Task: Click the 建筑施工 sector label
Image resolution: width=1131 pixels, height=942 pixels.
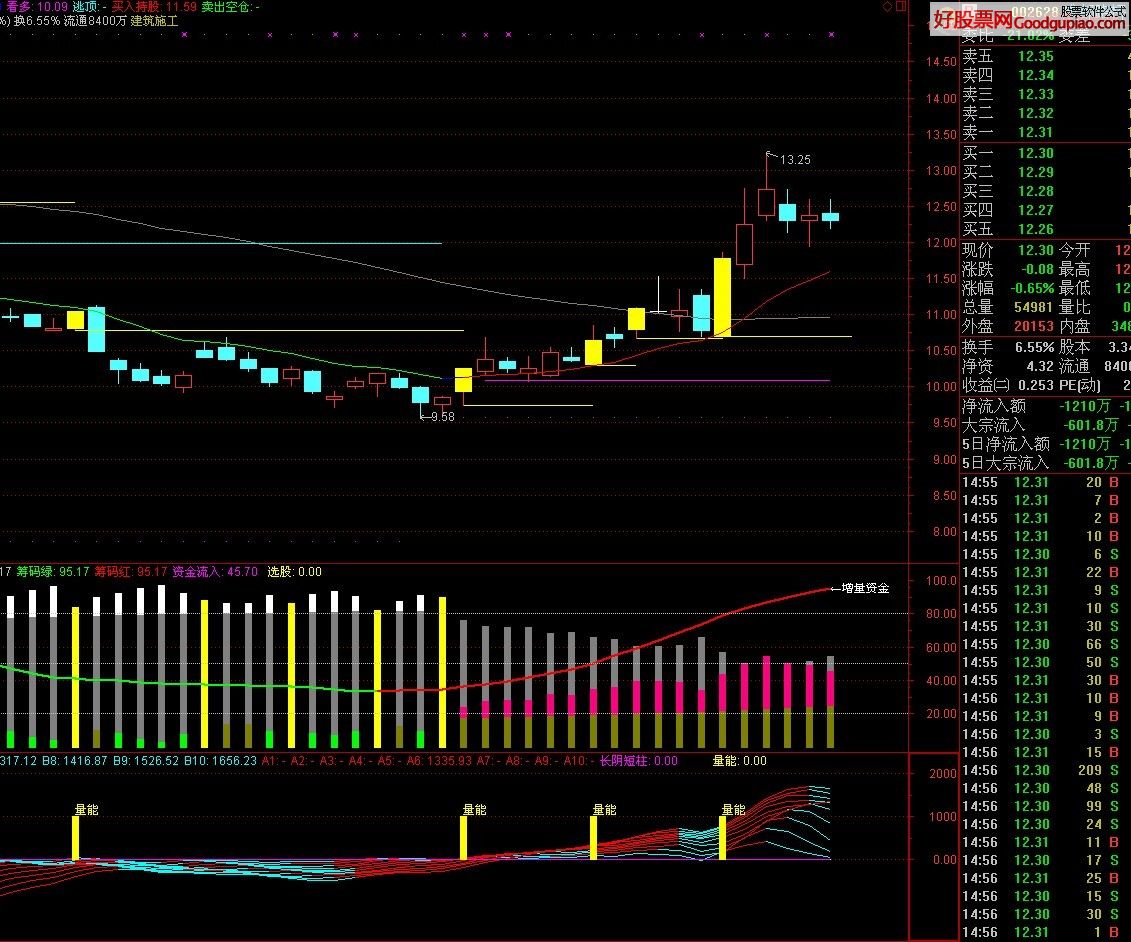Action: tap(154, 21)
